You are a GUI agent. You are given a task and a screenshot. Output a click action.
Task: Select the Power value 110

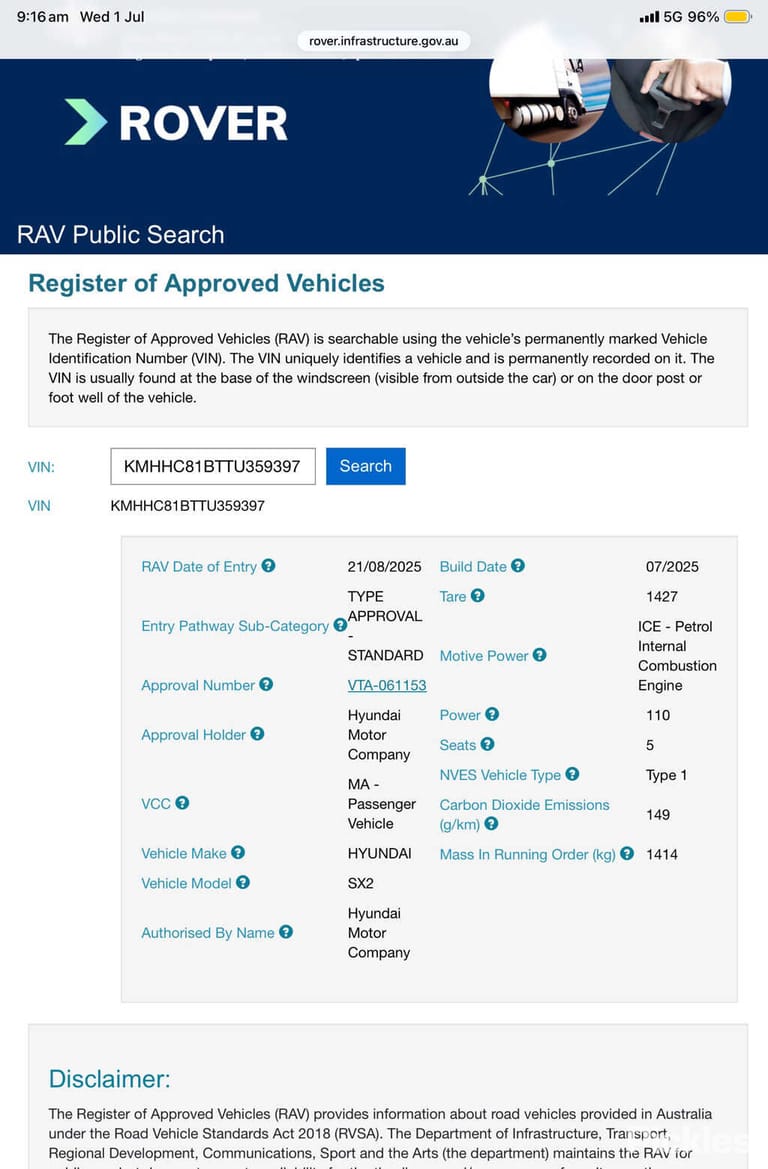pyautogui.click(x=658, y=715)
